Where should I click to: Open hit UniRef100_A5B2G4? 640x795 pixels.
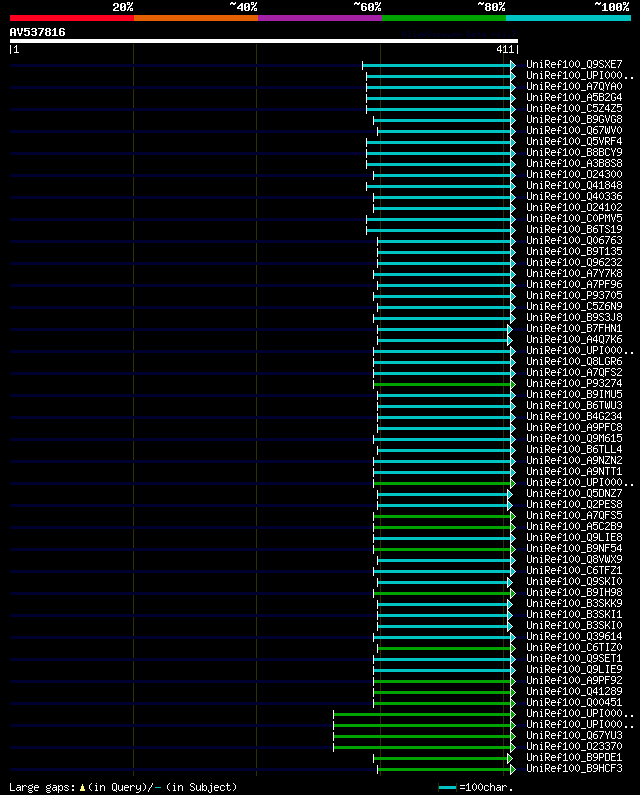[x=574, y=97]
